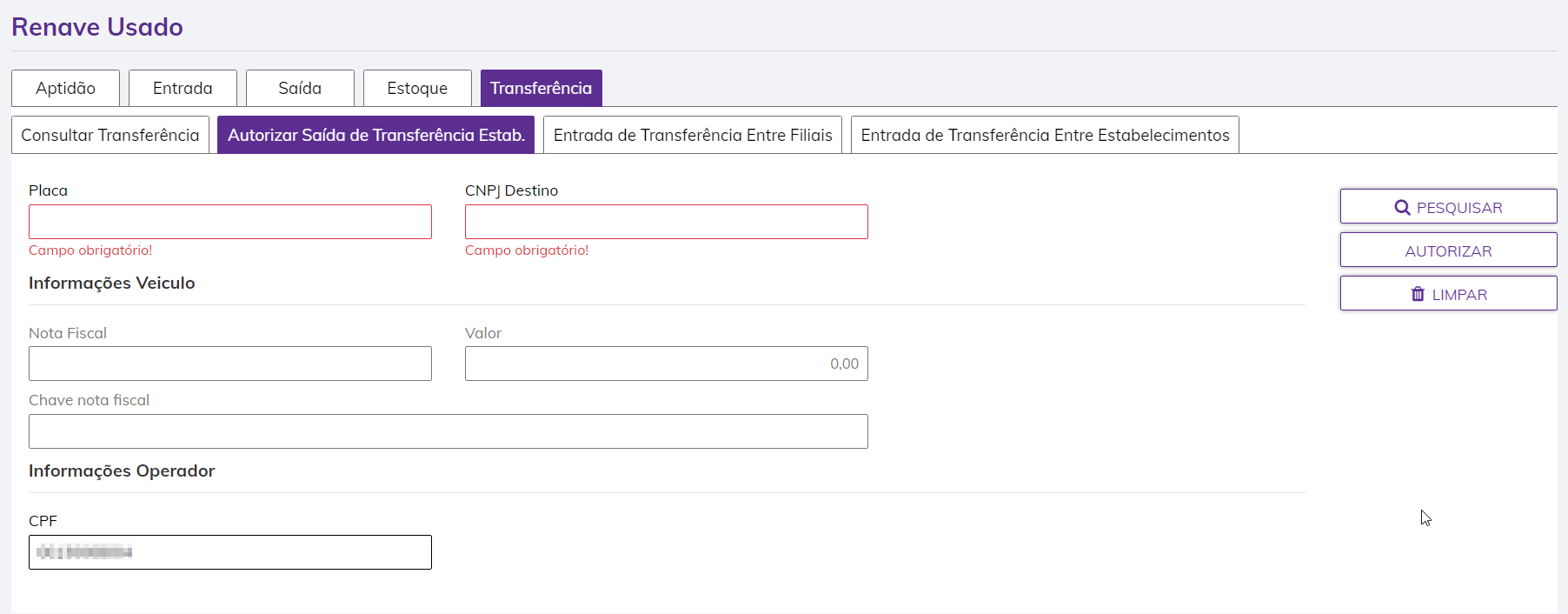Open the Aptidão tab
Viewport: 1568px width, 614px height.
coord(65,88)
